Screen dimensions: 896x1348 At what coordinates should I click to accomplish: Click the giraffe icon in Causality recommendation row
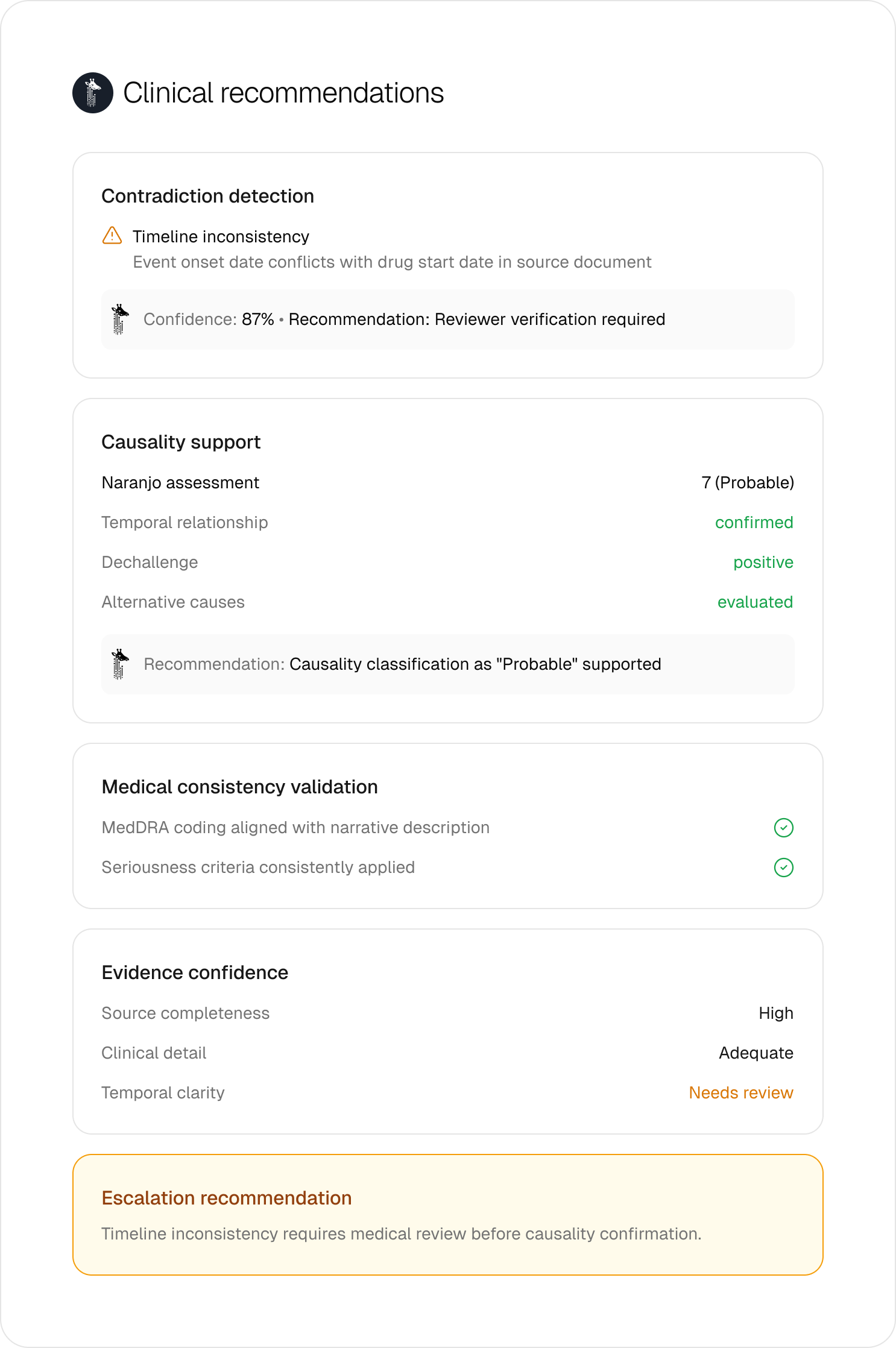tap(120, 664)
